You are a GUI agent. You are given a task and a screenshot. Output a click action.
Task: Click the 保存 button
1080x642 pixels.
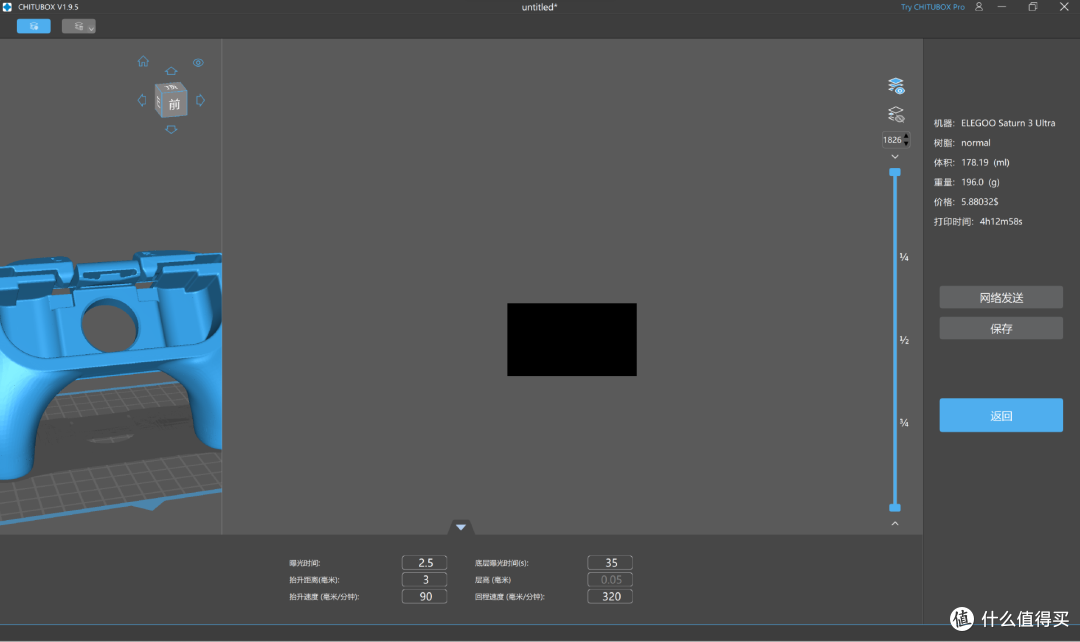1001,329
